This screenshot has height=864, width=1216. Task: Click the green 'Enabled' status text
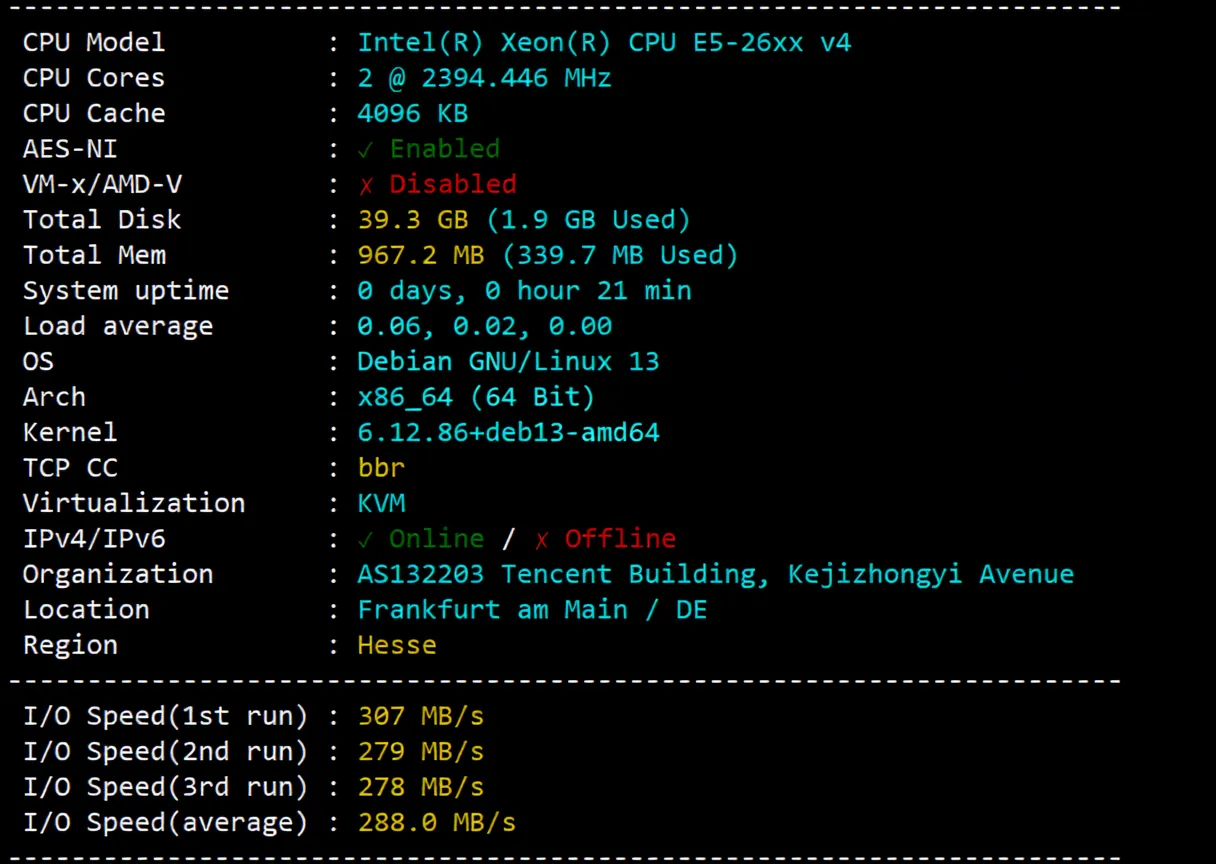click(x=444, y=149)
